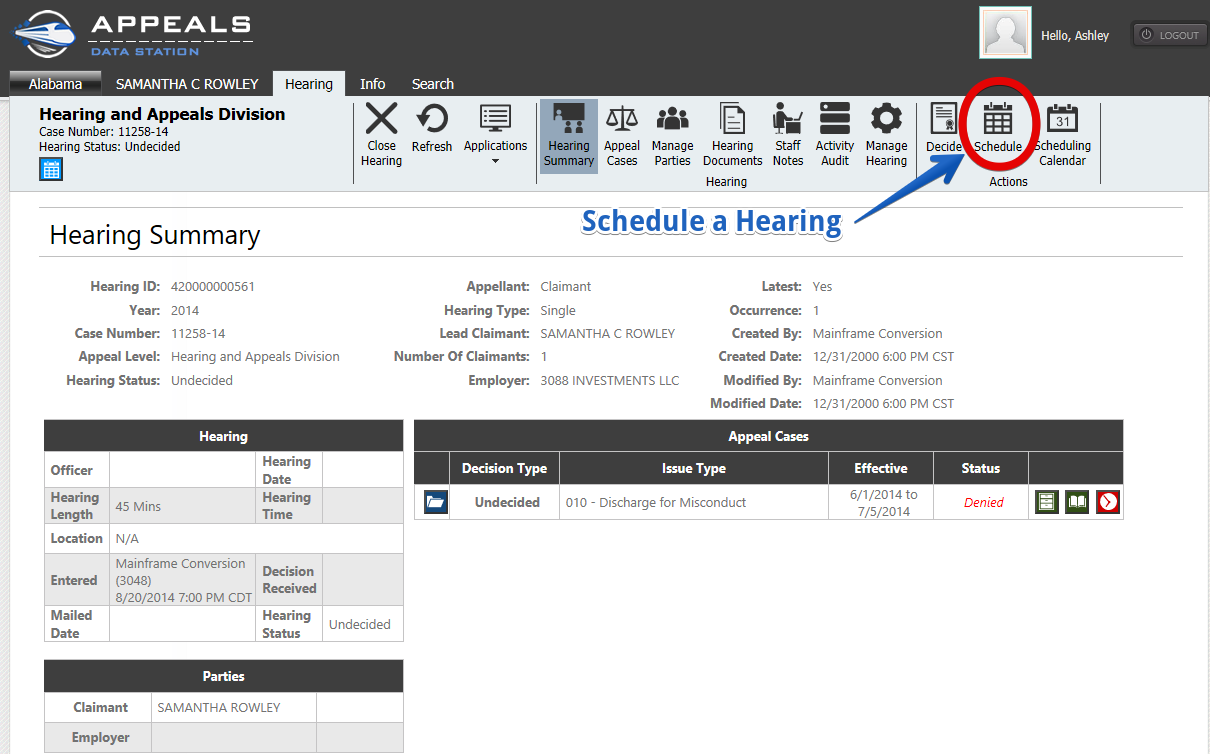Viewport: 1210px width, 754px height.
Task: Log out using the LOGOUT button
Action: pyautogui.click(x=1170, y=35)
